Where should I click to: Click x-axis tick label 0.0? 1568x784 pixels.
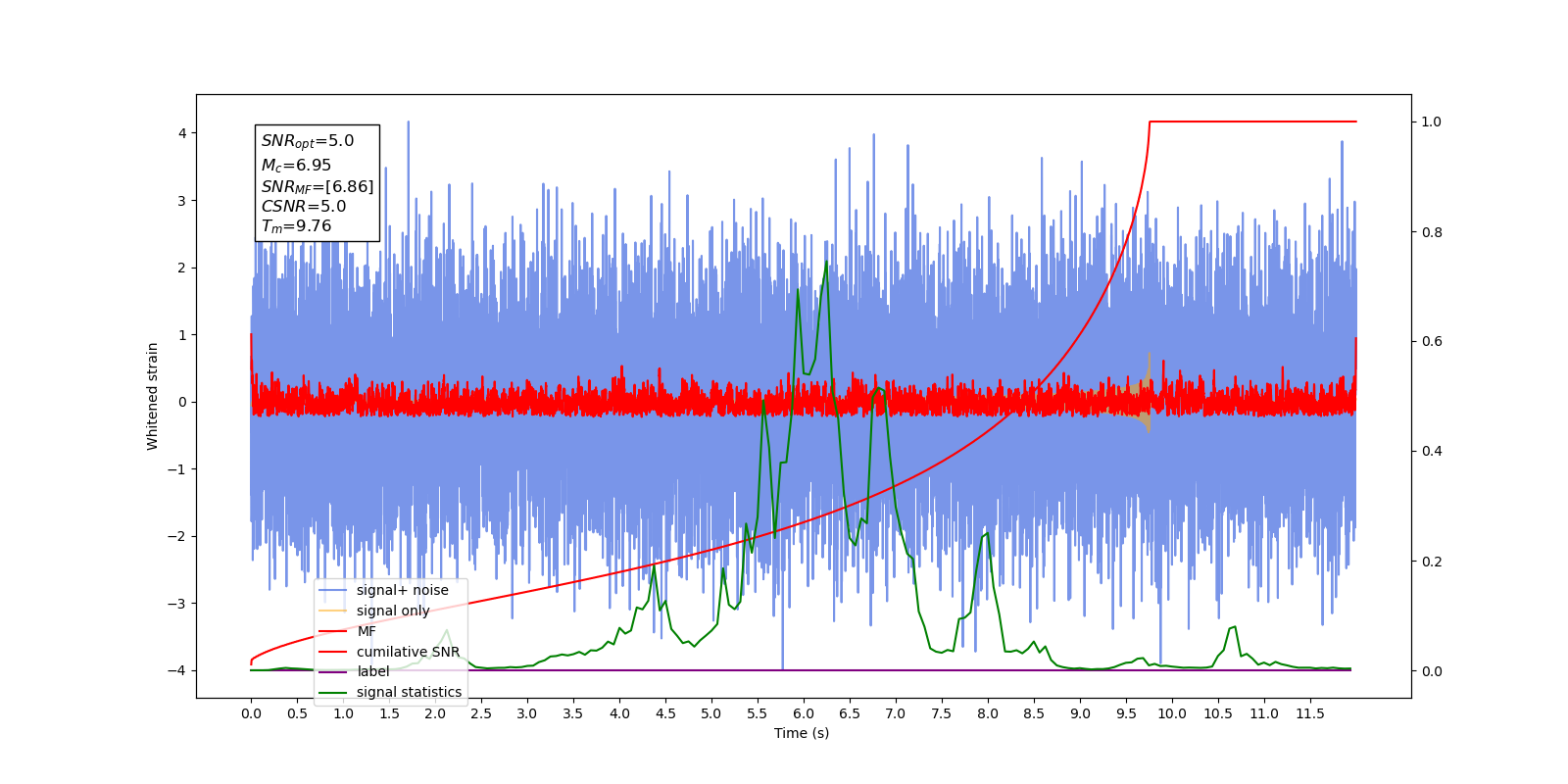251,714
